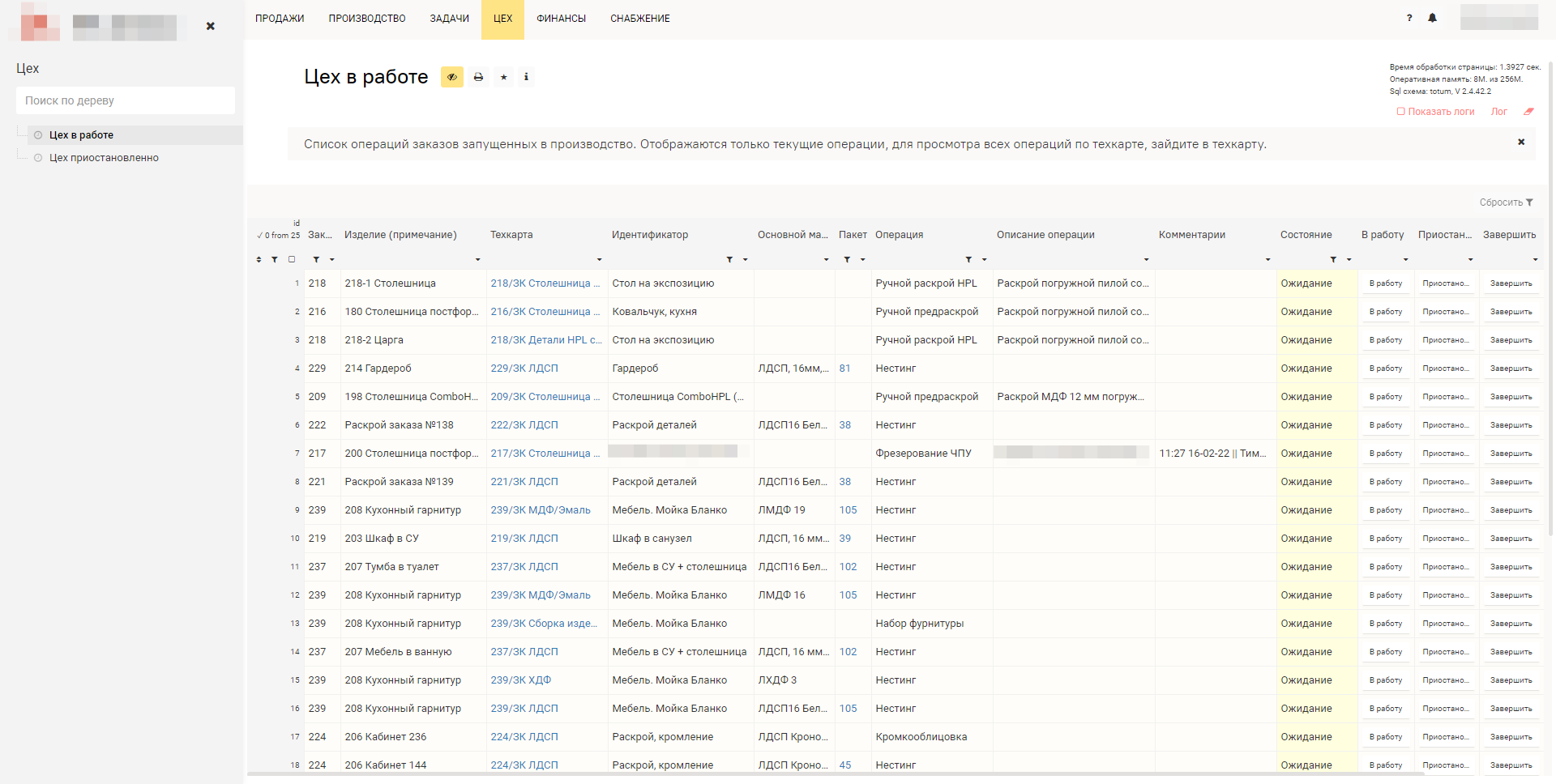Viewport: 1556px width, 784px height.
Task: Enable the Показать логи checkbox
Action: click(1400, 112)
